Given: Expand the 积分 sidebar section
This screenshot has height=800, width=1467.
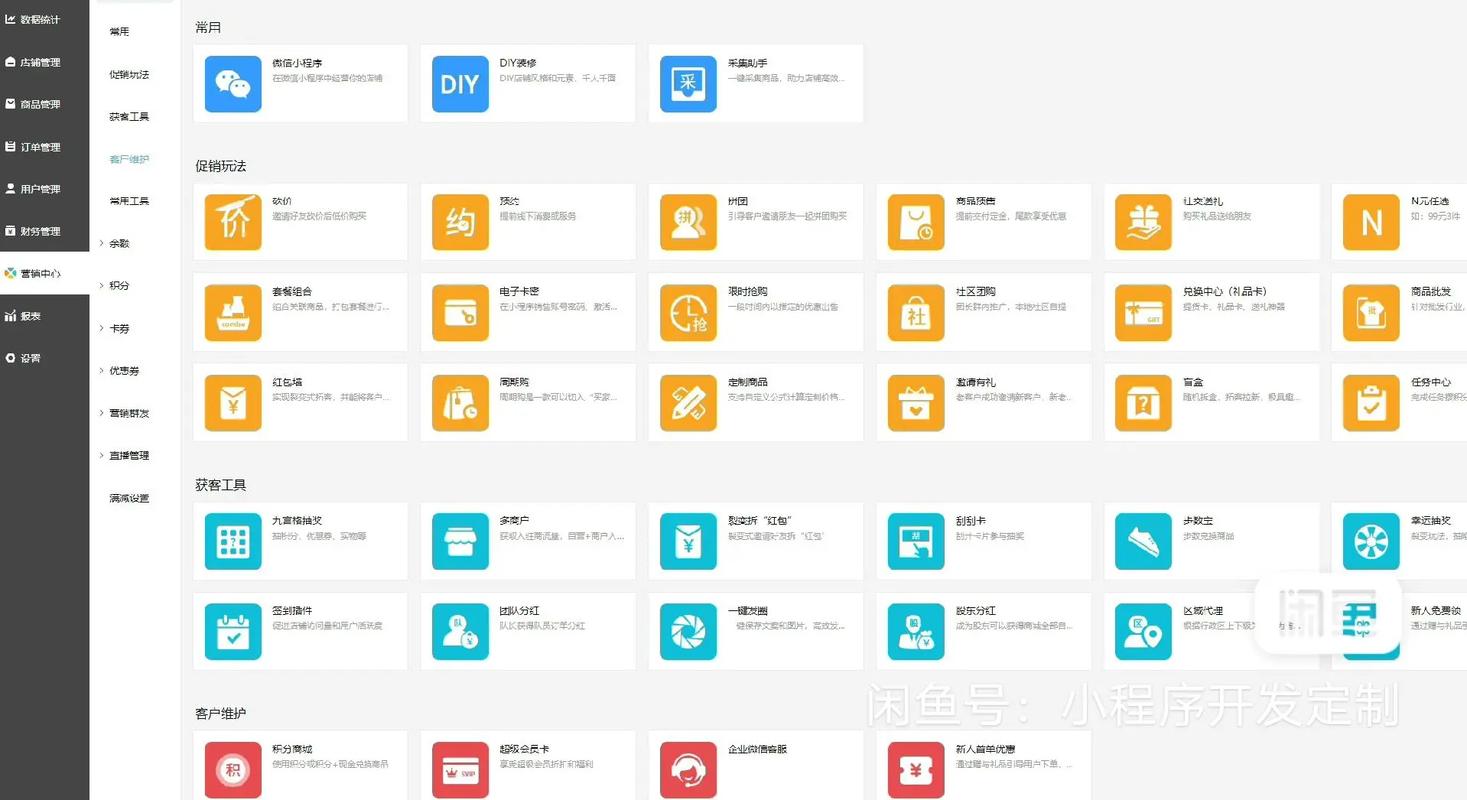Looking at the screenshot, I should 119,286.
